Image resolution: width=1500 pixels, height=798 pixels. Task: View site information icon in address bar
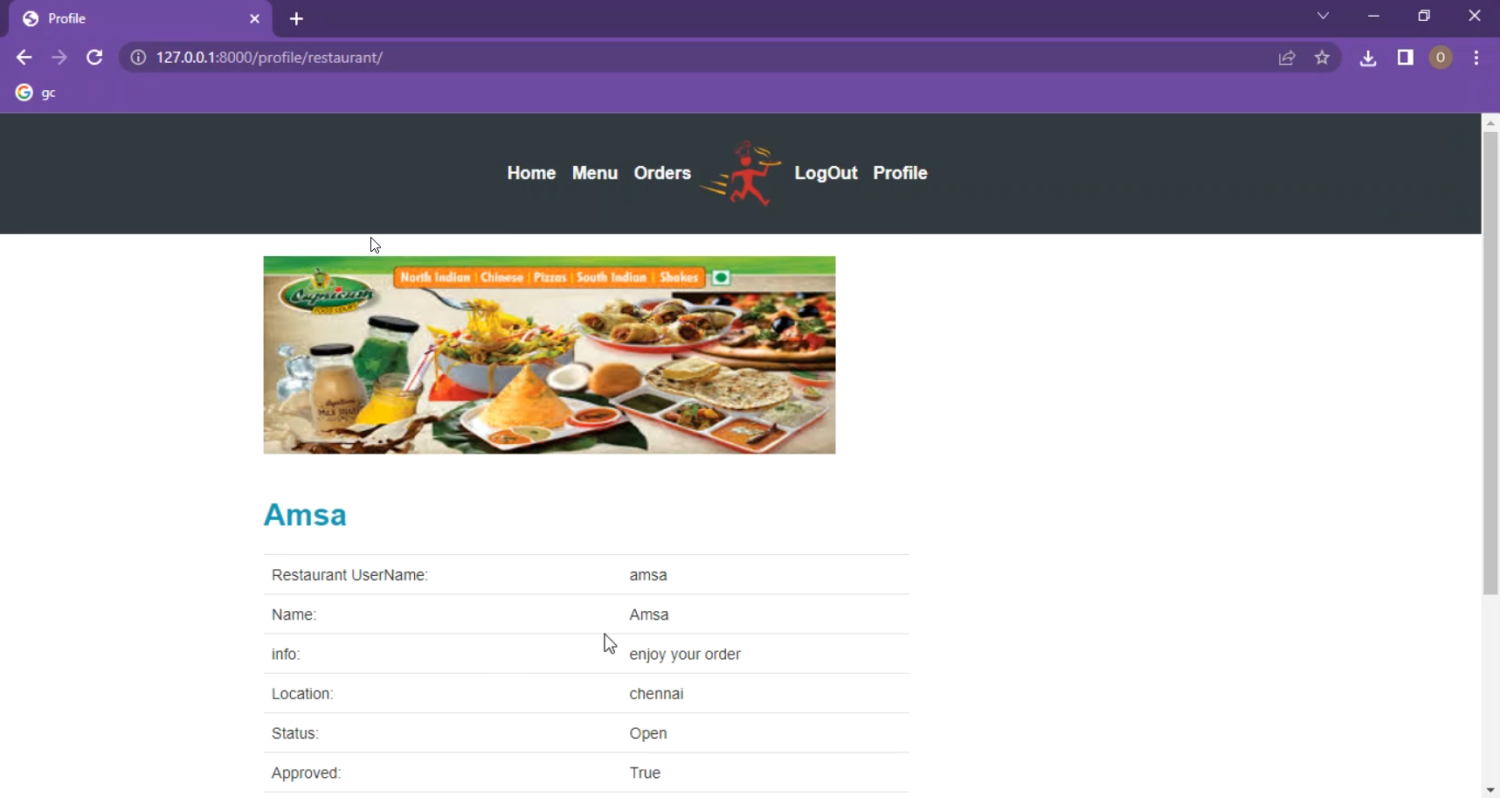139,58
